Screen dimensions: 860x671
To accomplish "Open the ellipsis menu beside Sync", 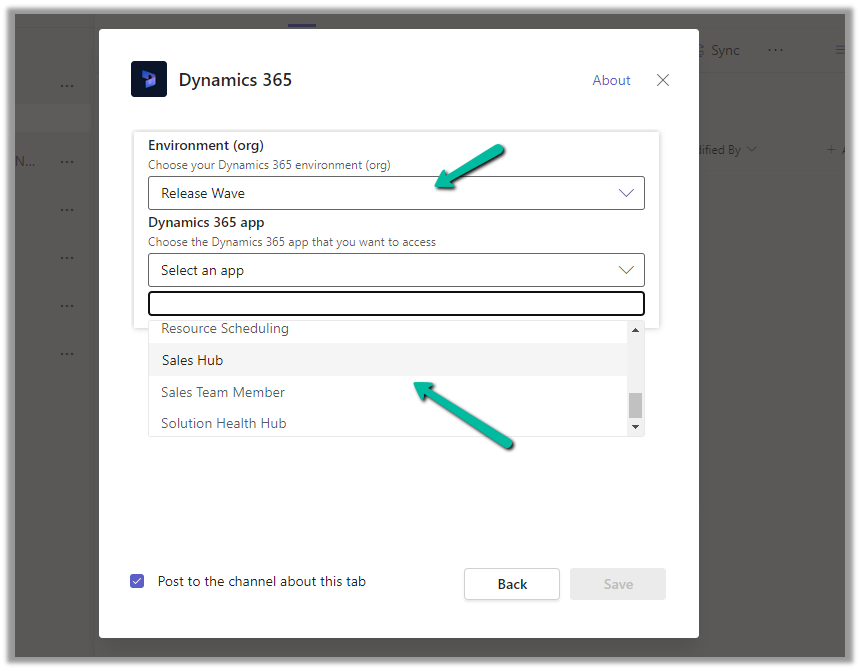I will click(776, 50).
